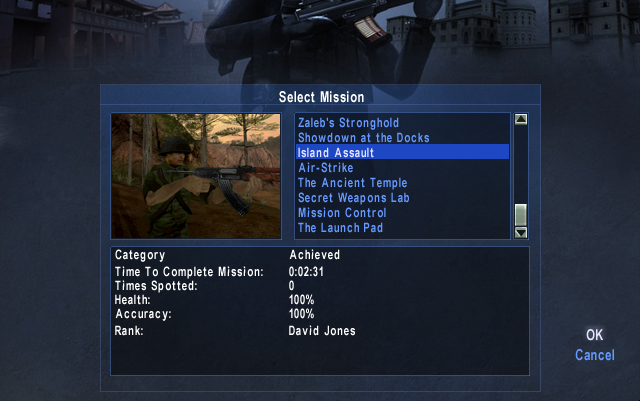This screenshot has width=640, height=401.
Task: Select the Mission Control entry
Action: pos(402,212)
